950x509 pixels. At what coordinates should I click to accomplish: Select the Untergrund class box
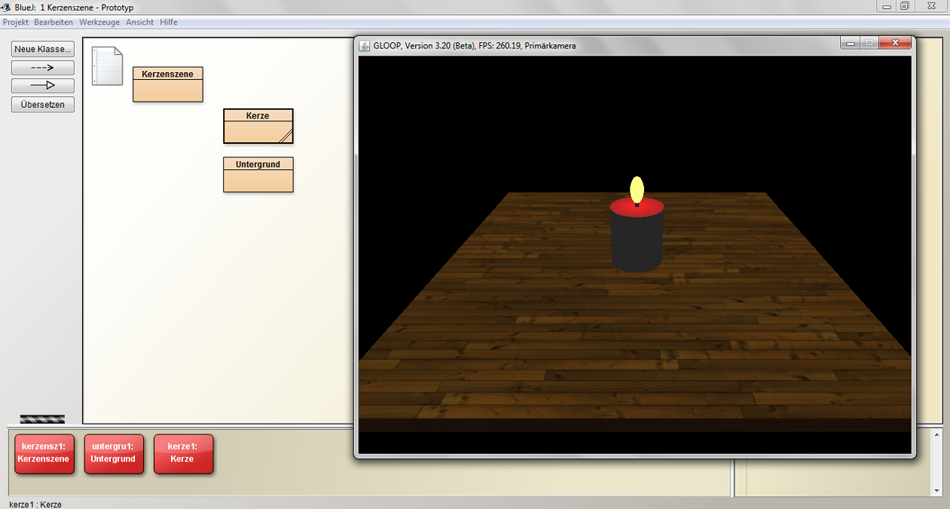(258, 174)
